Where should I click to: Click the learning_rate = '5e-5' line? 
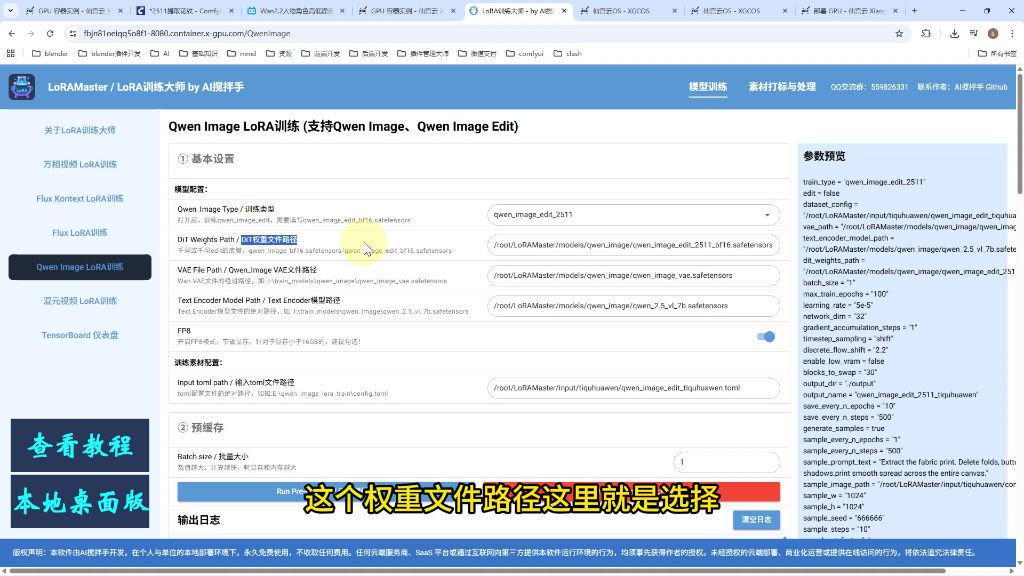[x=838, y=306]
